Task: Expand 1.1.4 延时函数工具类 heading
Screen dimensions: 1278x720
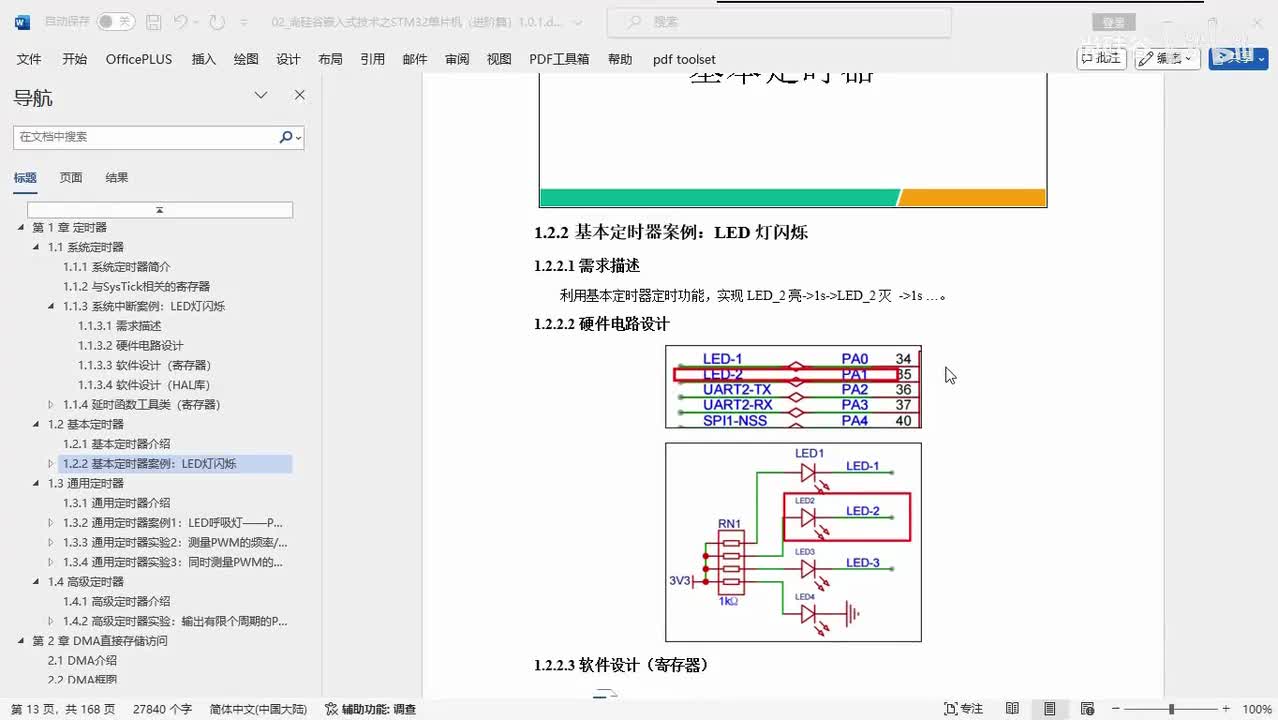Action: (x=52, y=405)
